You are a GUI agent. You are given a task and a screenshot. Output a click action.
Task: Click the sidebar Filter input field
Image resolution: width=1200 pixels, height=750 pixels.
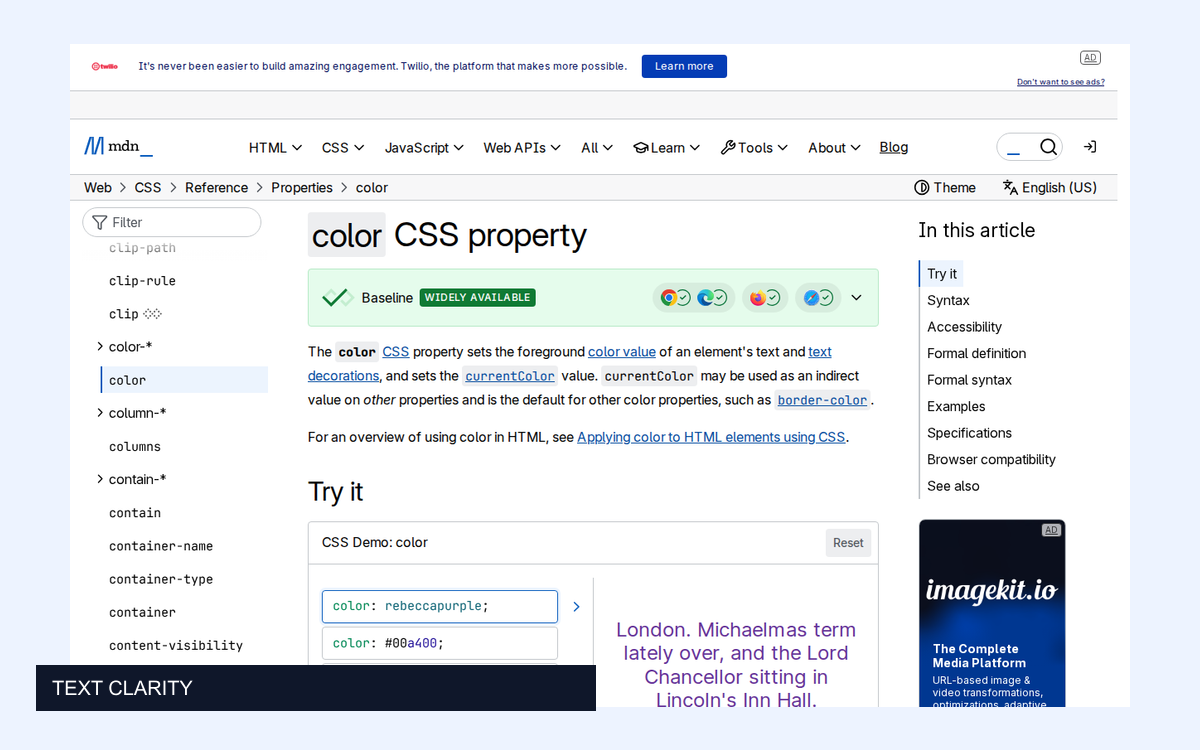(x=172, y=222)
